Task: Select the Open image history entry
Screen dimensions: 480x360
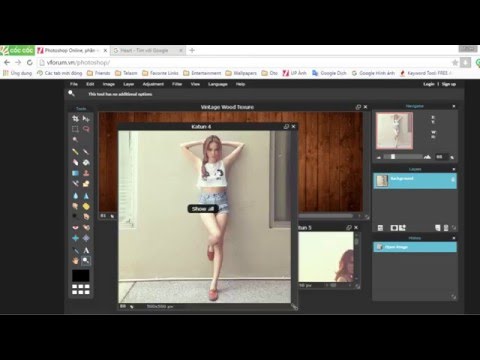Action: (x=415, y=247)
